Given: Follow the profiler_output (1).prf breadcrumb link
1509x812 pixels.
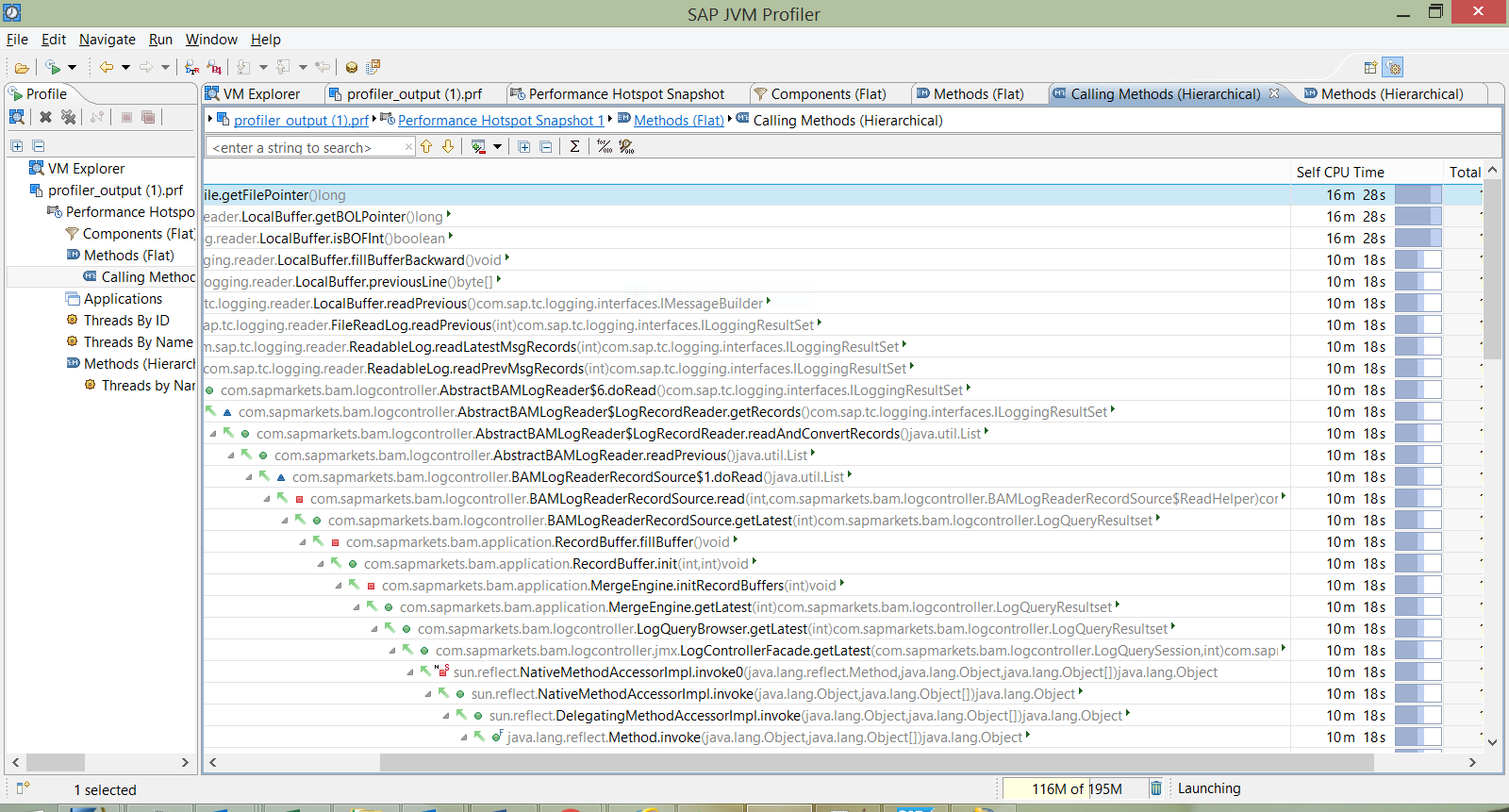Looking at the screenshot, I should coord(301,121).
